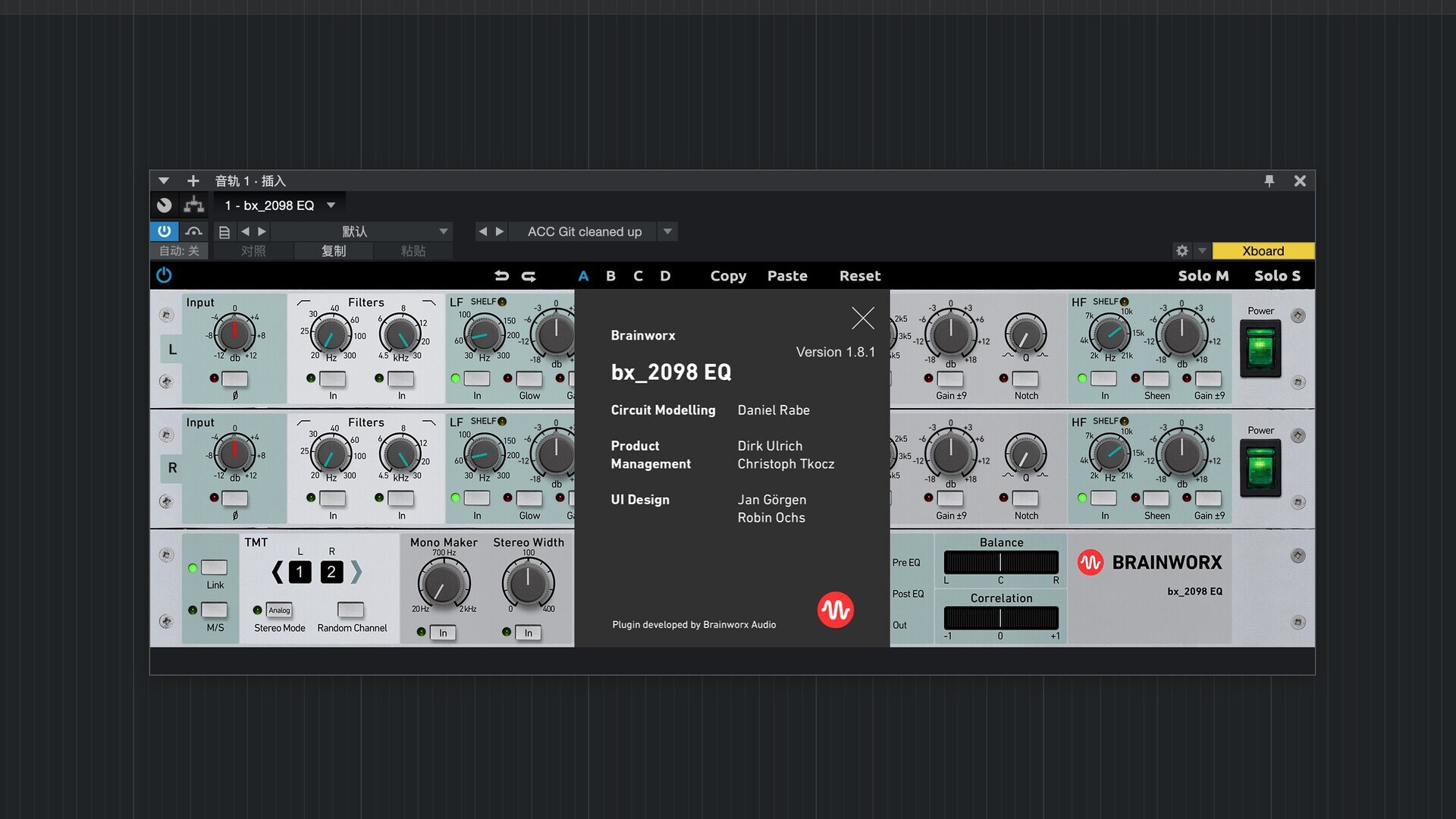The width and height of the screenshot is (1456, 819).
Task: Click the plus icon to add an insert
Action: pyautogui.click(x=193, y=180)
